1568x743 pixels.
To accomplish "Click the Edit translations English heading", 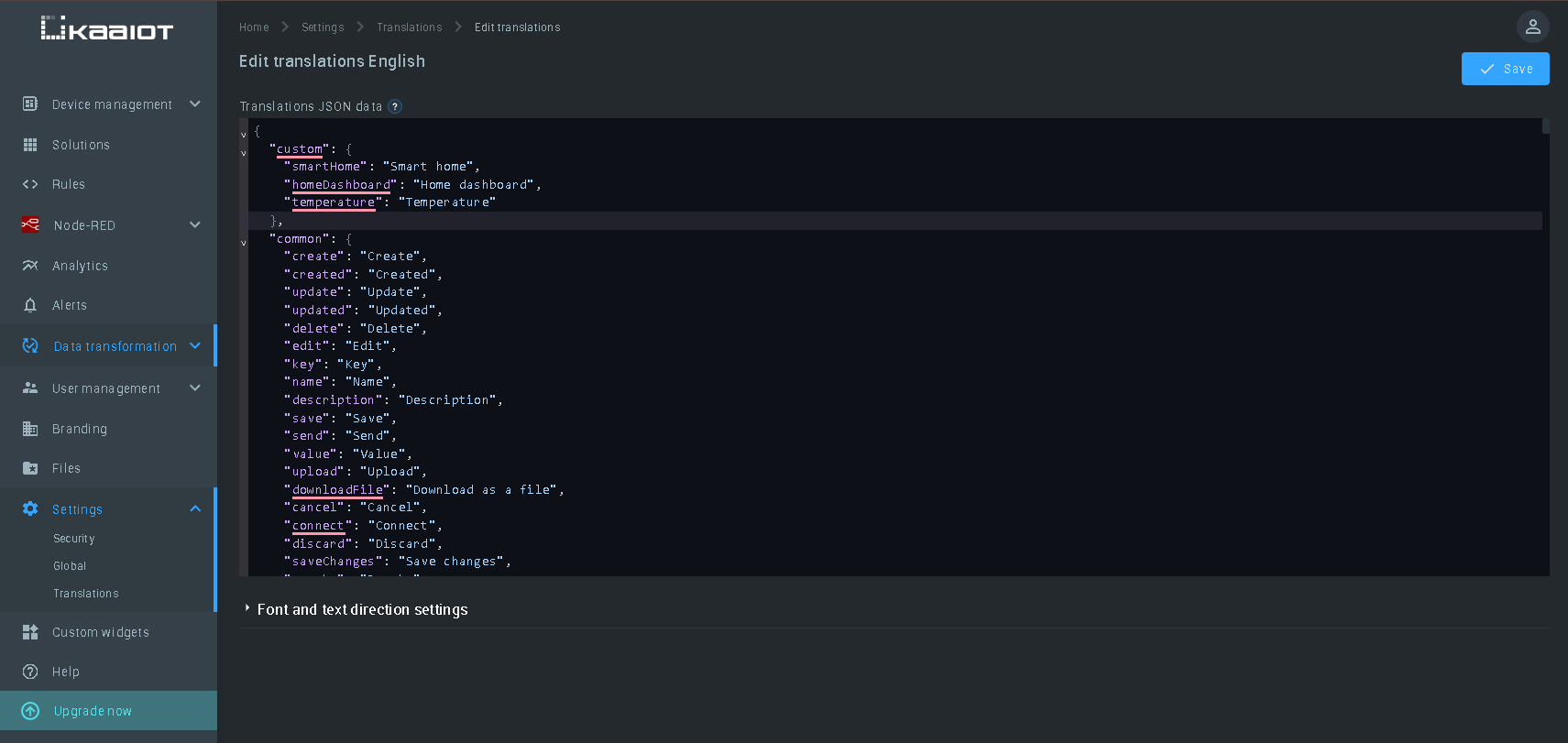I will tap(332, 61).
